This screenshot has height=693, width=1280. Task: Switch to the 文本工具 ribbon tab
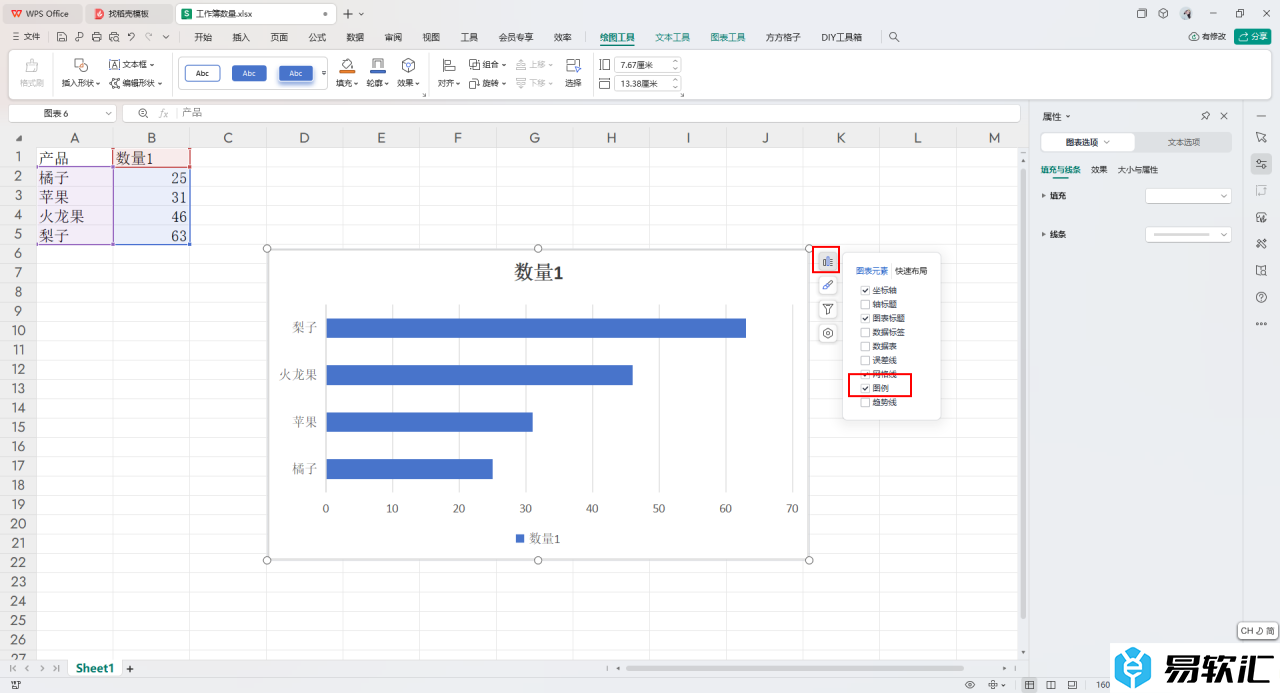(672, 37)
